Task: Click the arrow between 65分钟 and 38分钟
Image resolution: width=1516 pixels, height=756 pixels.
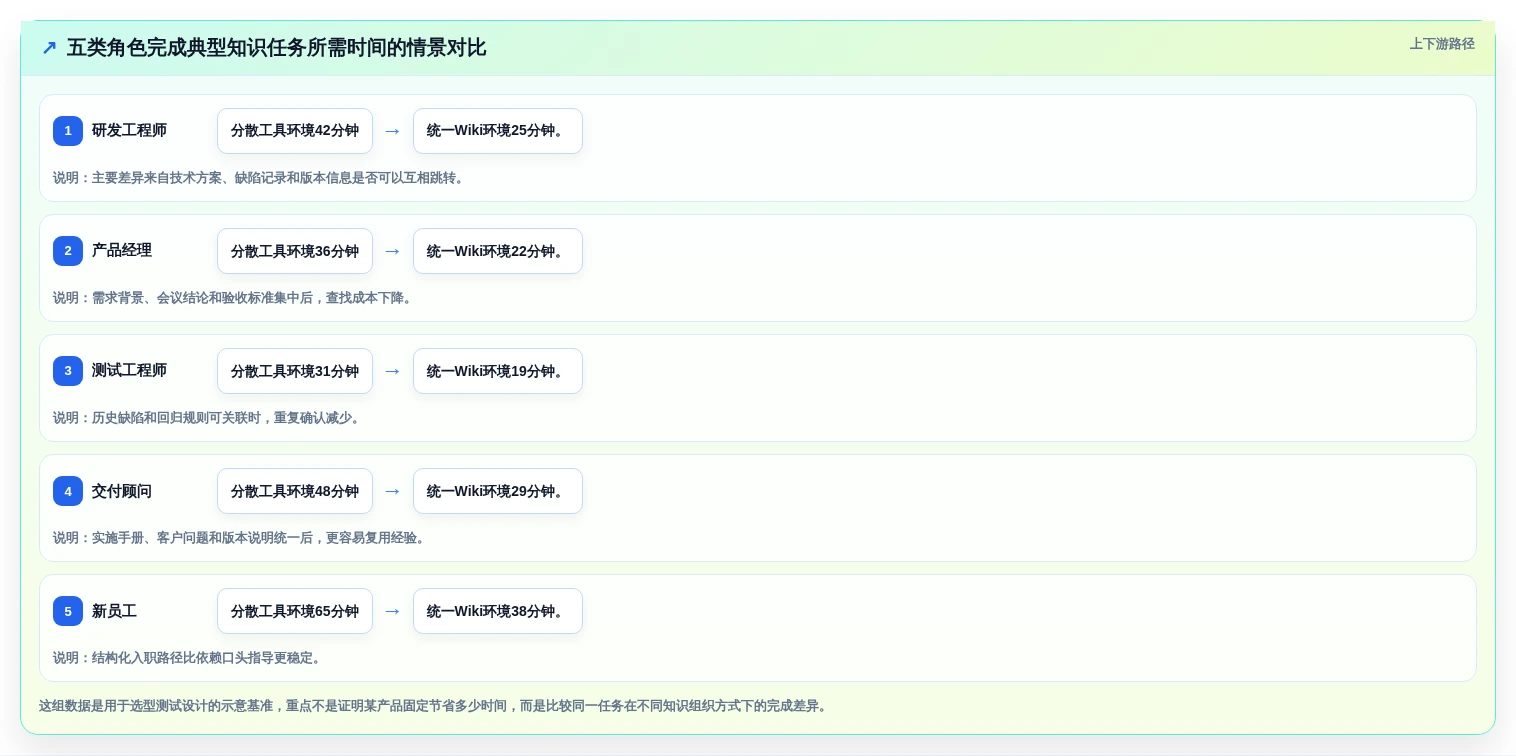Action: coord(393,611)
